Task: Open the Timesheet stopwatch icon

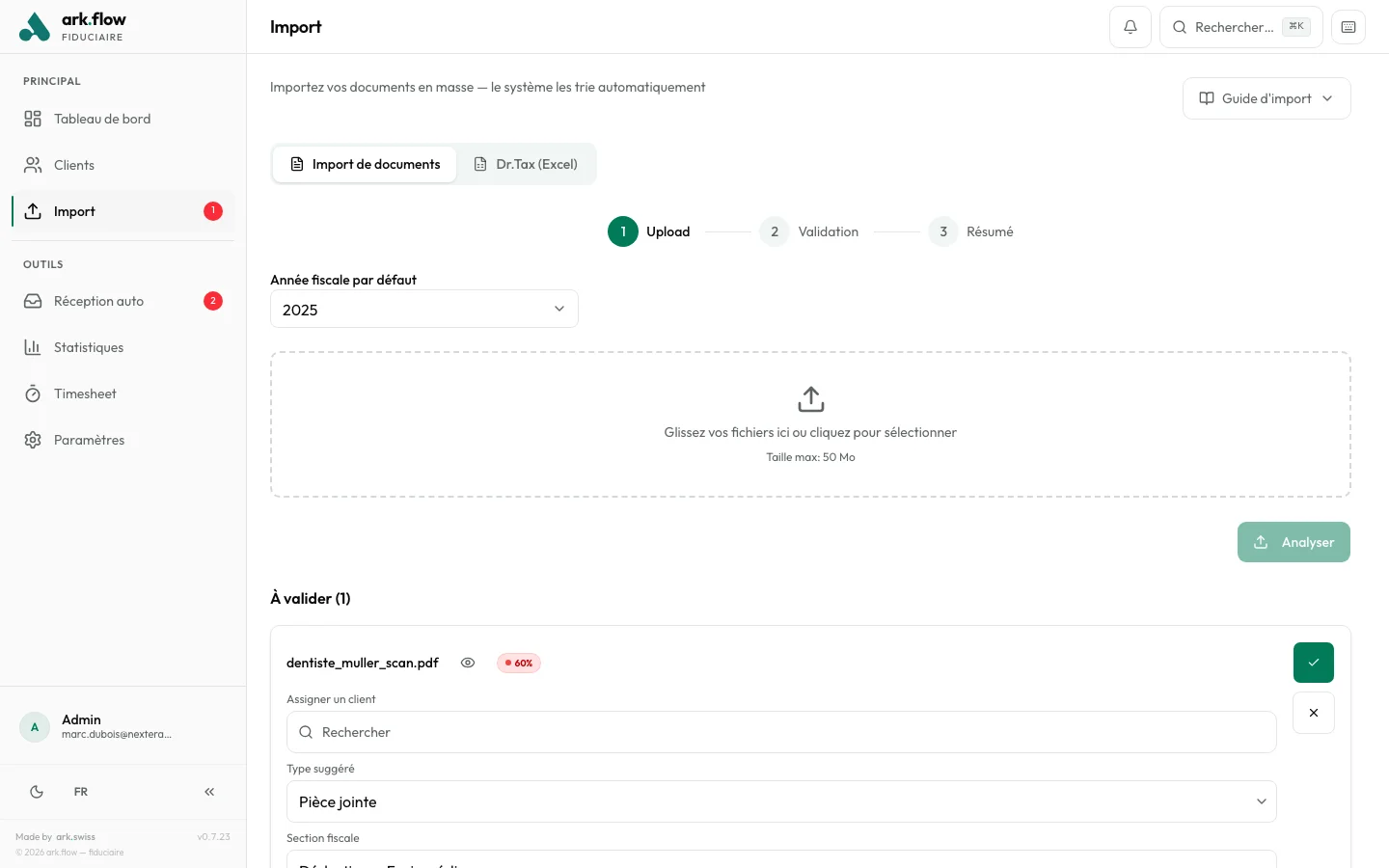Action: pos(33,393)
